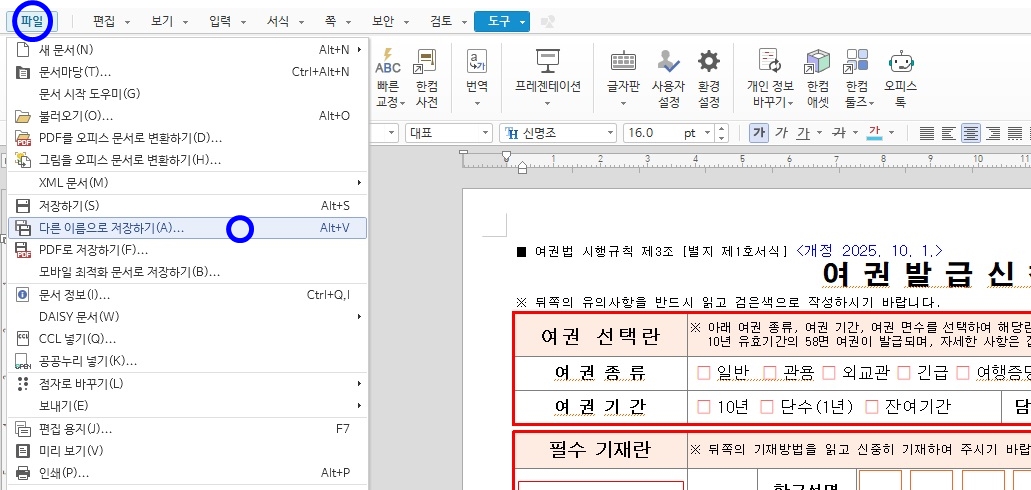Click the greyed icon after 도구 tab

548,22
